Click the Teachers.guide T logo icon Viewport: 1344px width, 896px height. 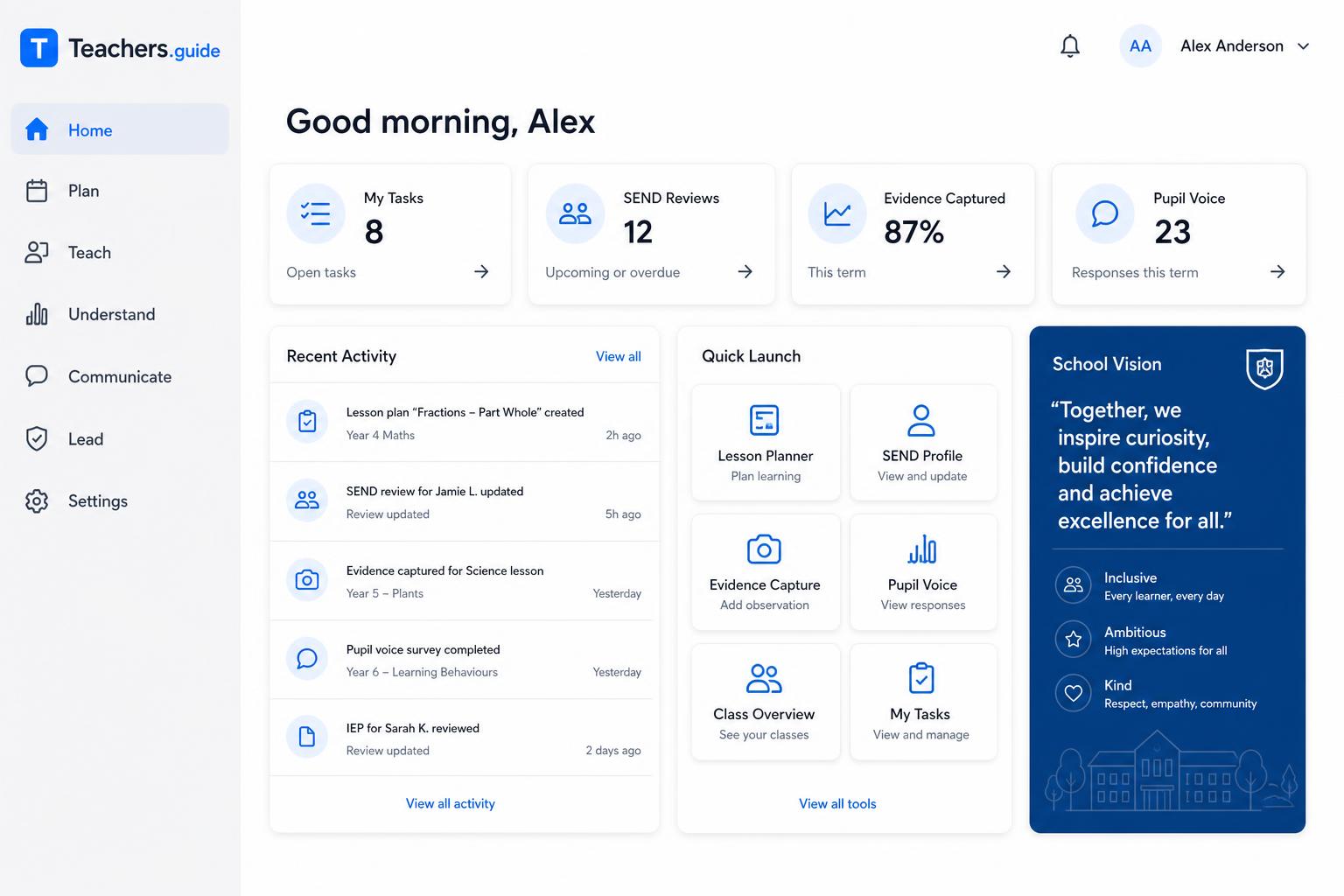[38, 48]
